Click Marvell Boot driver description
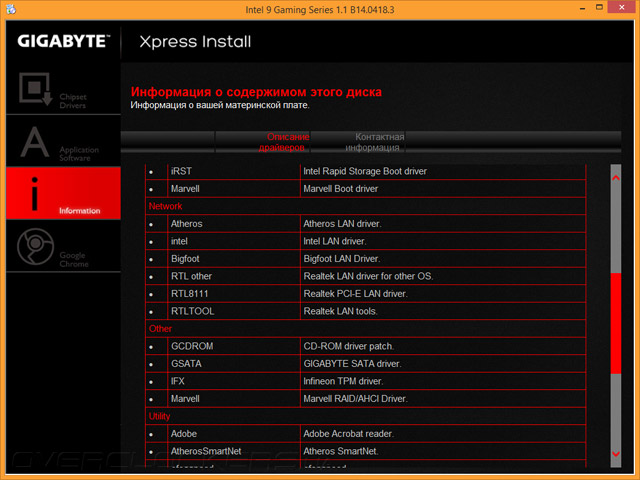The width and height of the screenshot is (640, 480). [x=340, y=189]
